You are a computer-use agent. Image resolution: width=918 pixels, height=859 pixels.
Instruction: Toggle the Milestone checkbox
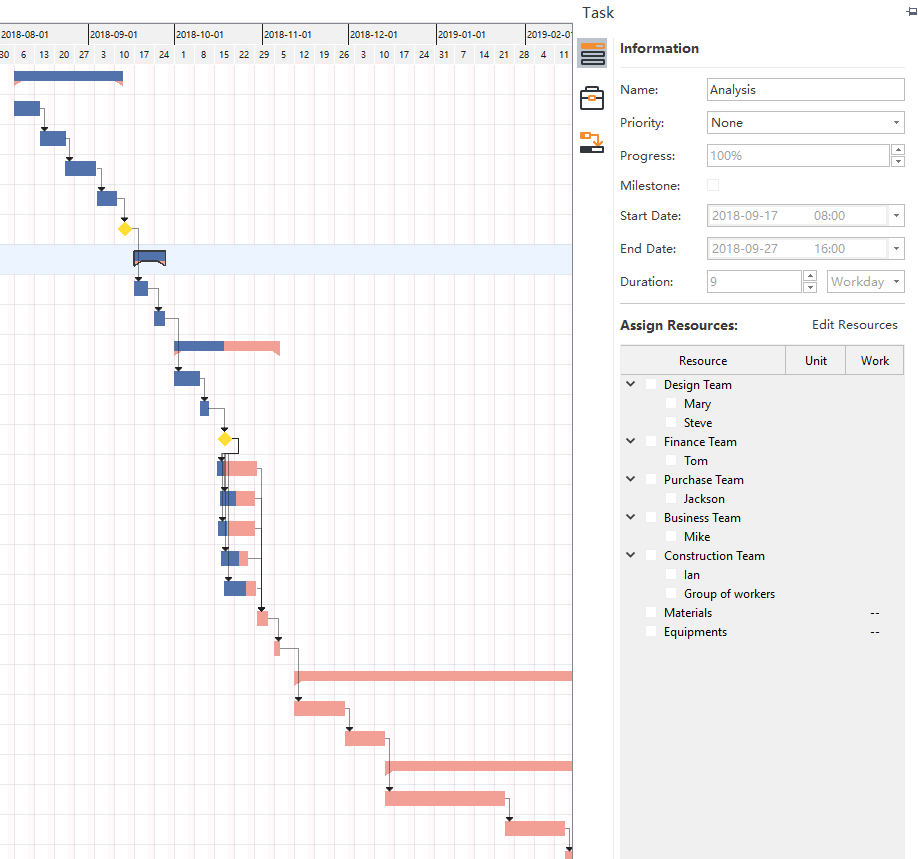point(713,186)
